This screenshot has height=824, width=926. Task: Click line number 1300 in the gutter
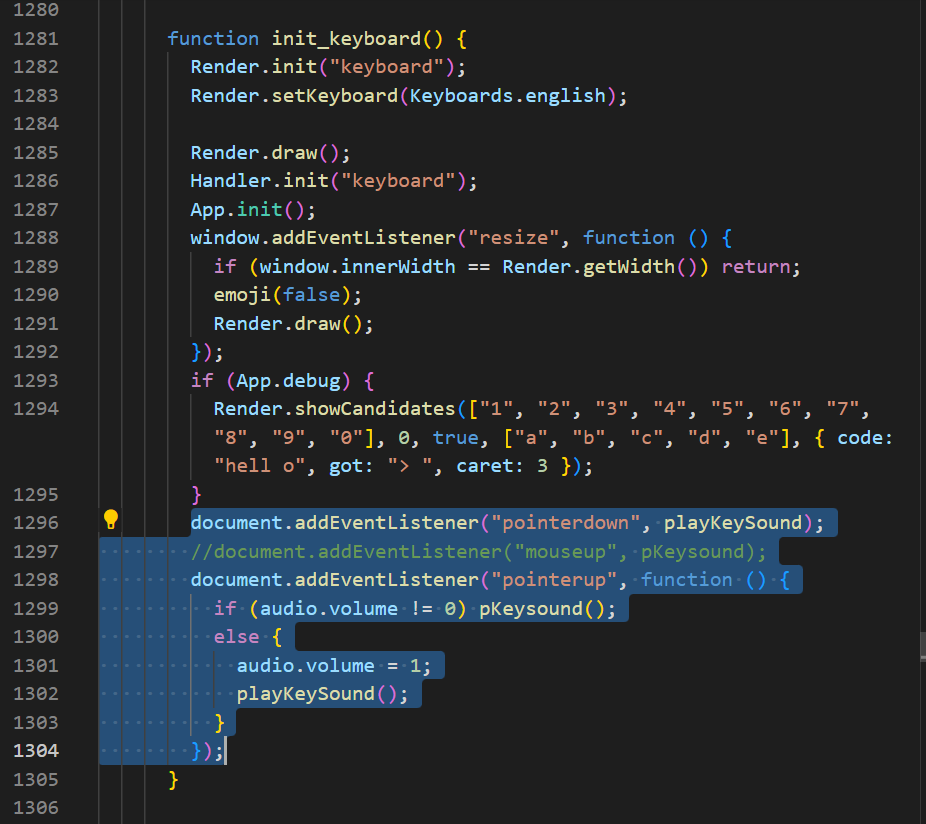[36, 637]
